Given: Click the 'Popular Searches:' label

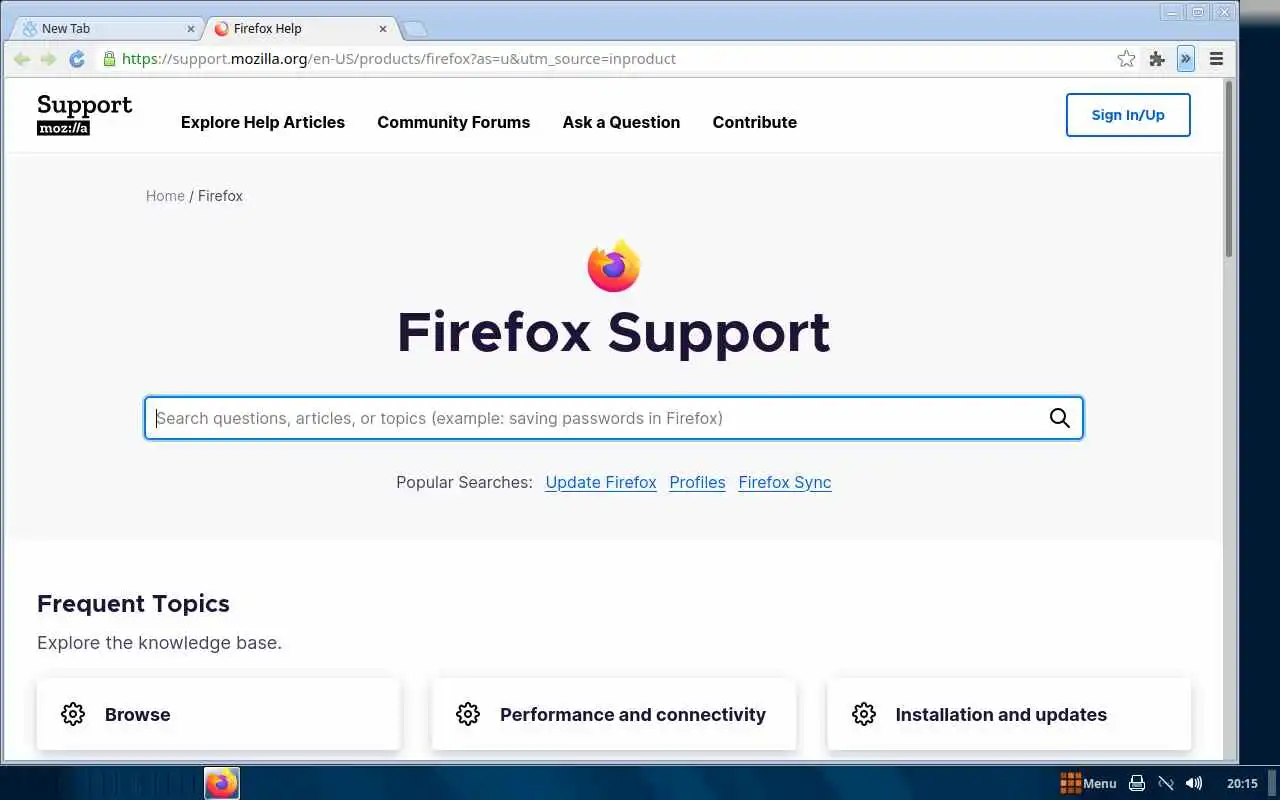Looking at the screenshot, I should coord(464,482).
